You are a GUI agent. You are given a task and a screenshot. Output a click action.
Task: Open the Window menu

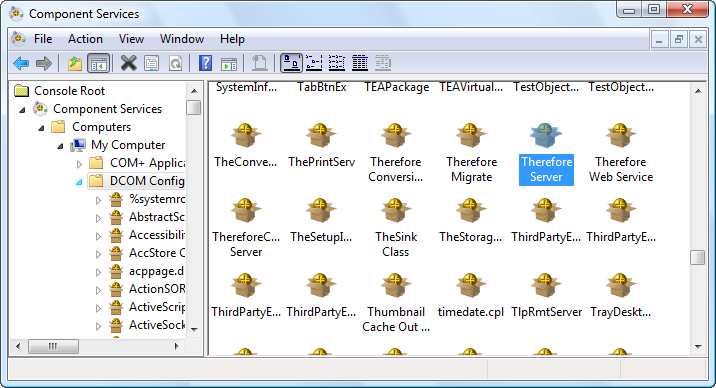coord(182,39)
